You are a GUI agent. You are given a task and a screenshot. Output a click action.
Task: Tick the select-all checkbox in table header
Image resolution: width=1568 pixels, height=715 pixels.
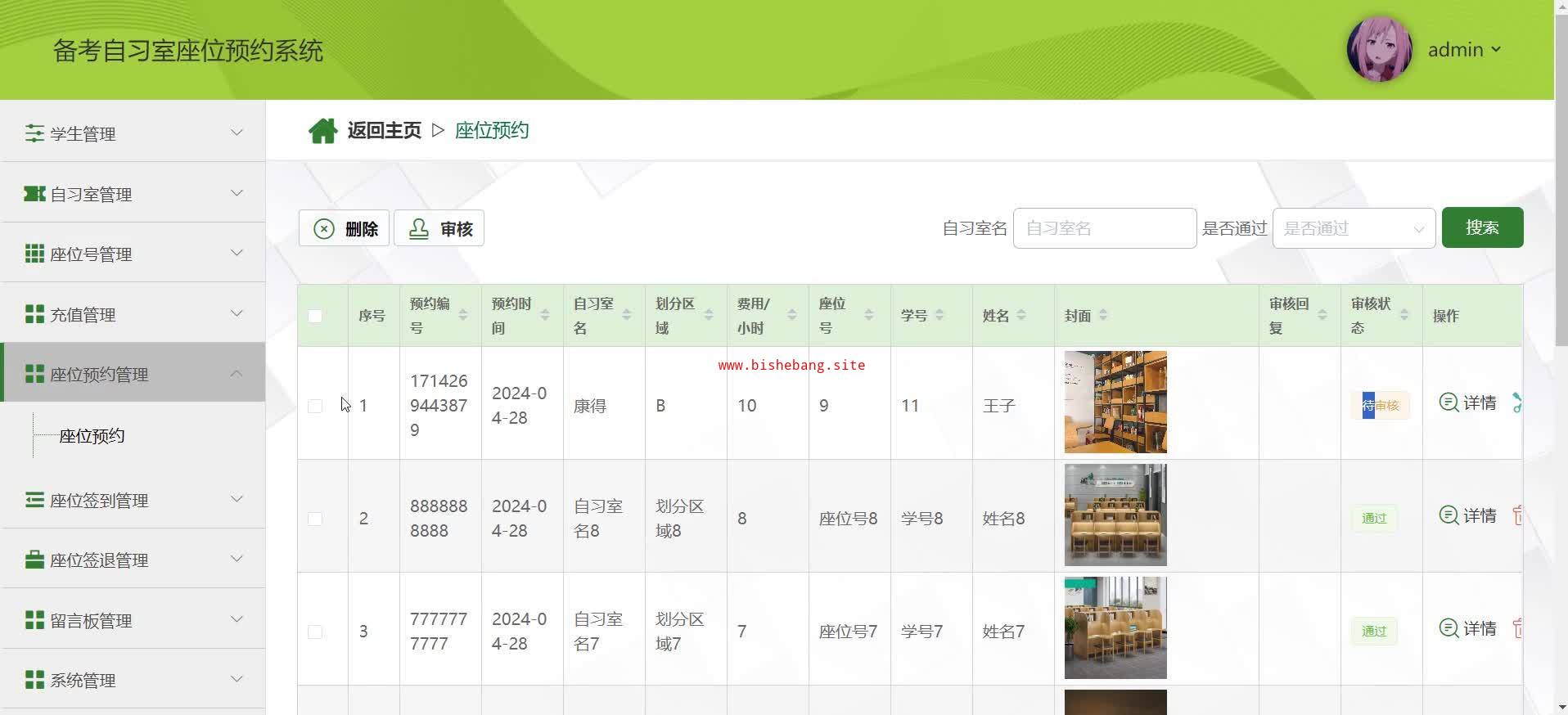[x=315, y=317]
